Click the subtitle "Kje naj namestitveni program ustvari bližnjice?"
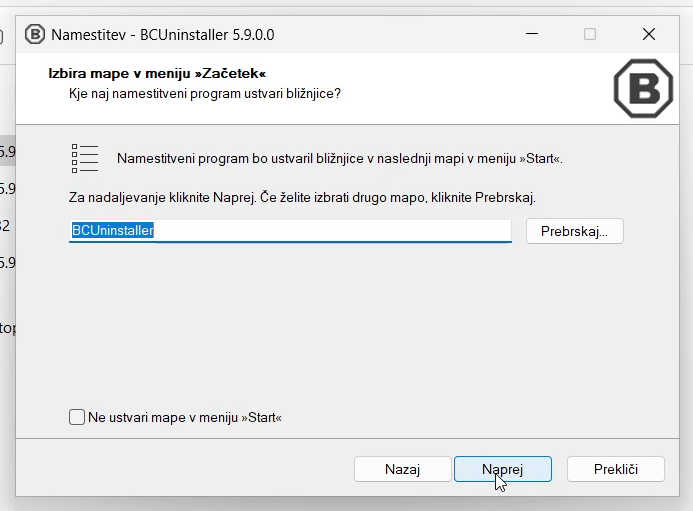This screenshot has width=693, height=511. pyautogui.click(x=205, y=93)
